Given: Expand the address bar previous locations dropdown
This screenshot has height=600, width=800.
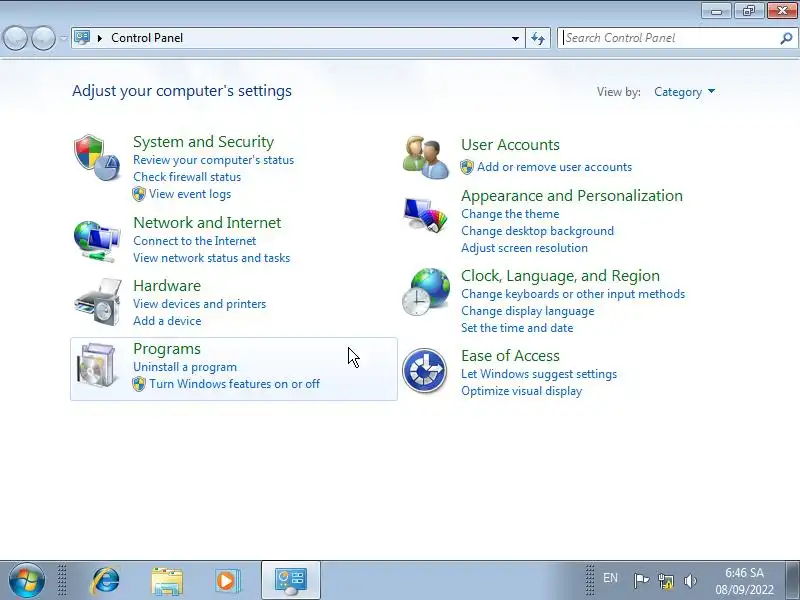Looking at the screenshot, I should coord(515,38).
